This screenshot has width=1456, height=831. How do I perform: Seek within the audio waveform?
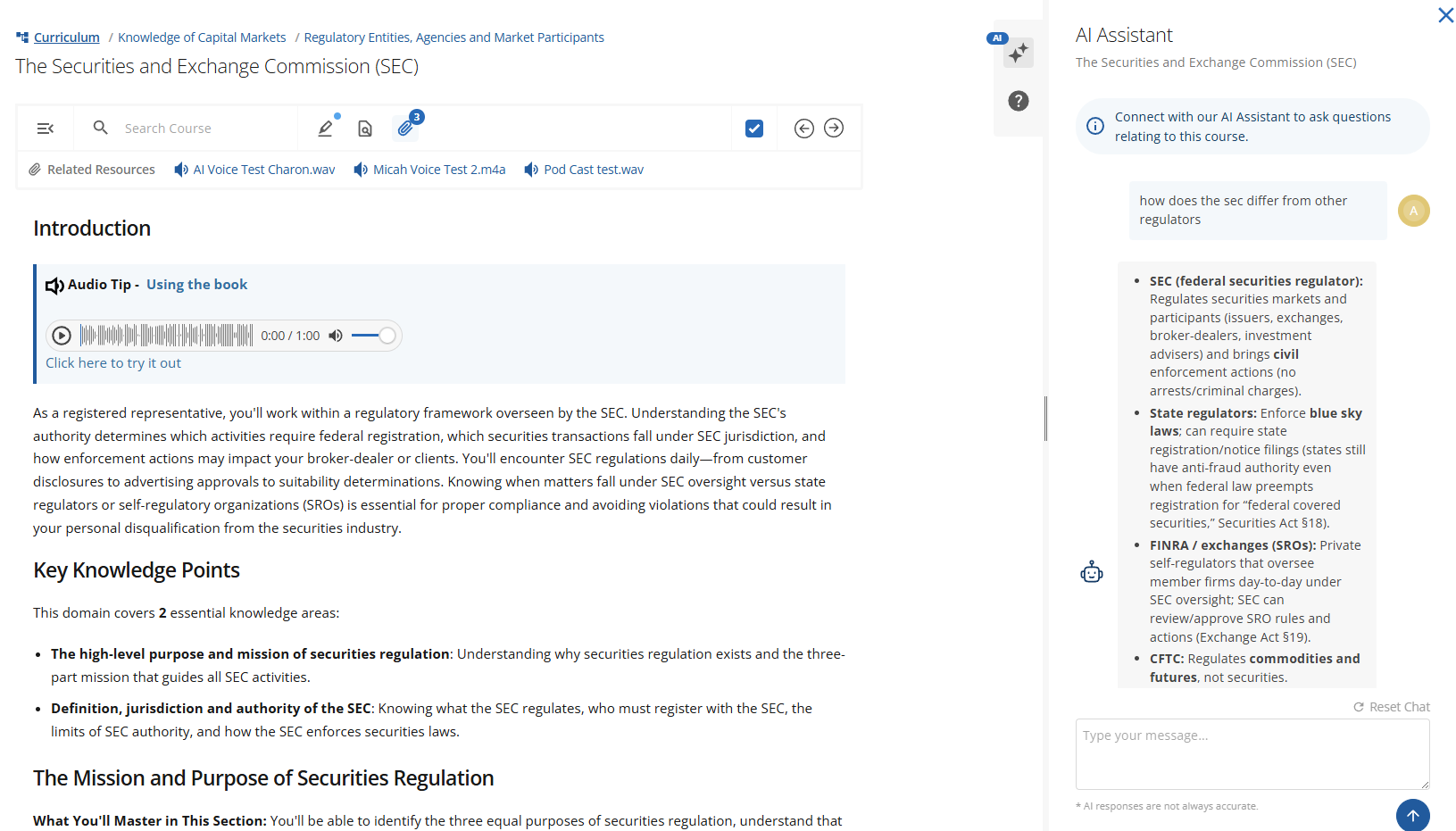click(x=166, y=336)
